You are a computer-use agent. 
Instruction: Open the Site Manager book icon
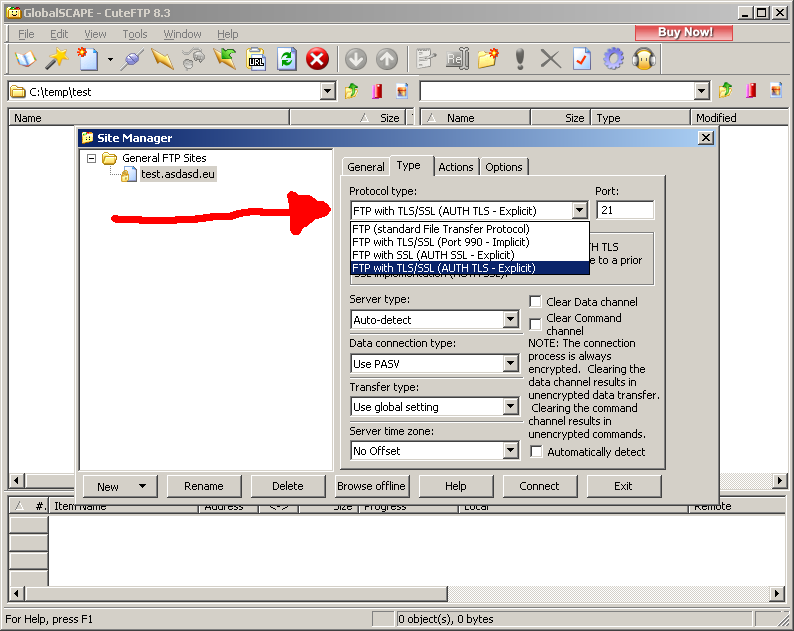26,59
